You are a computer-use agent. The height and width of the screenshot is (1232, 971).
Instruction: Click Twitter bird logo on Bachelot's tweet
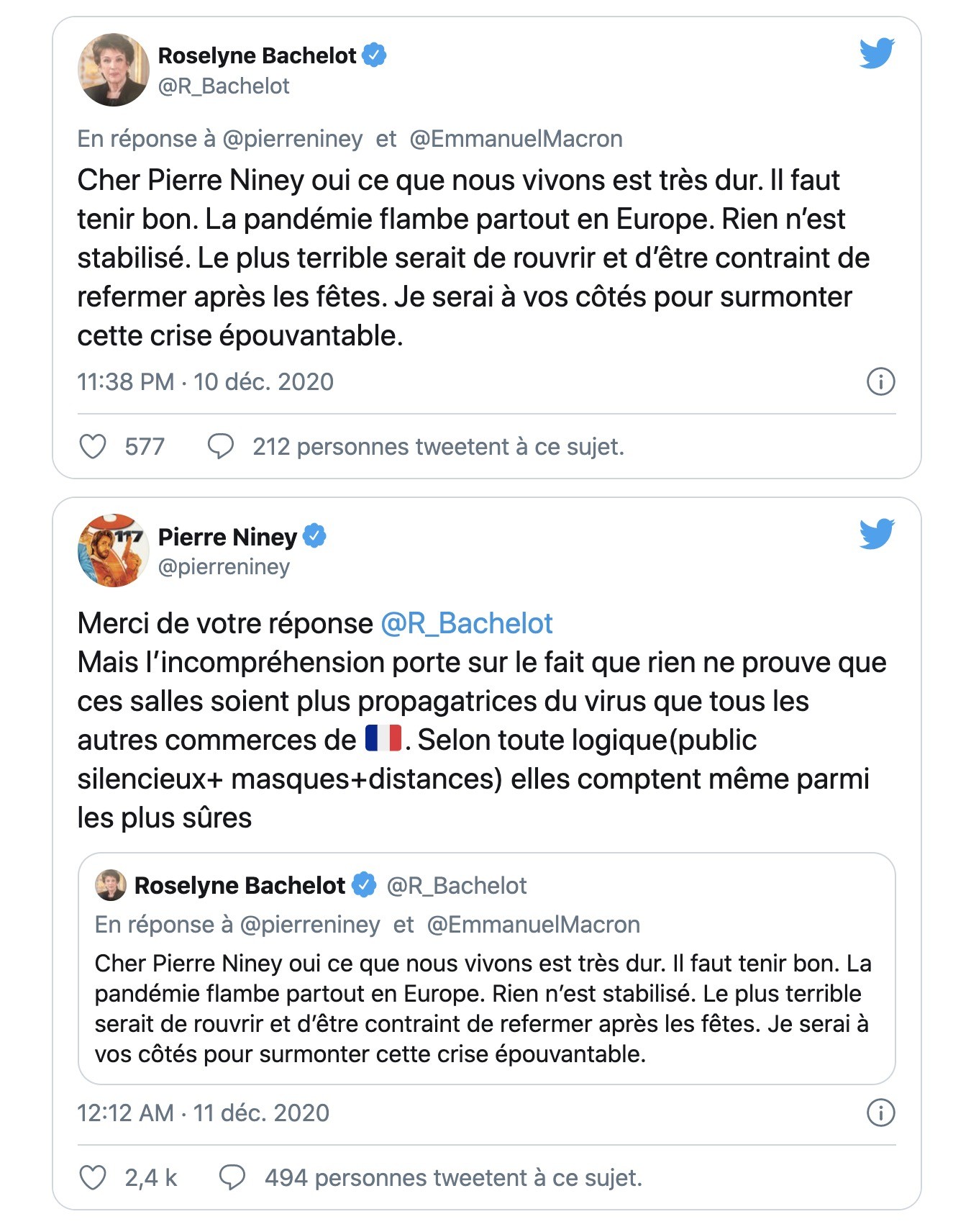tap(877, 53)
